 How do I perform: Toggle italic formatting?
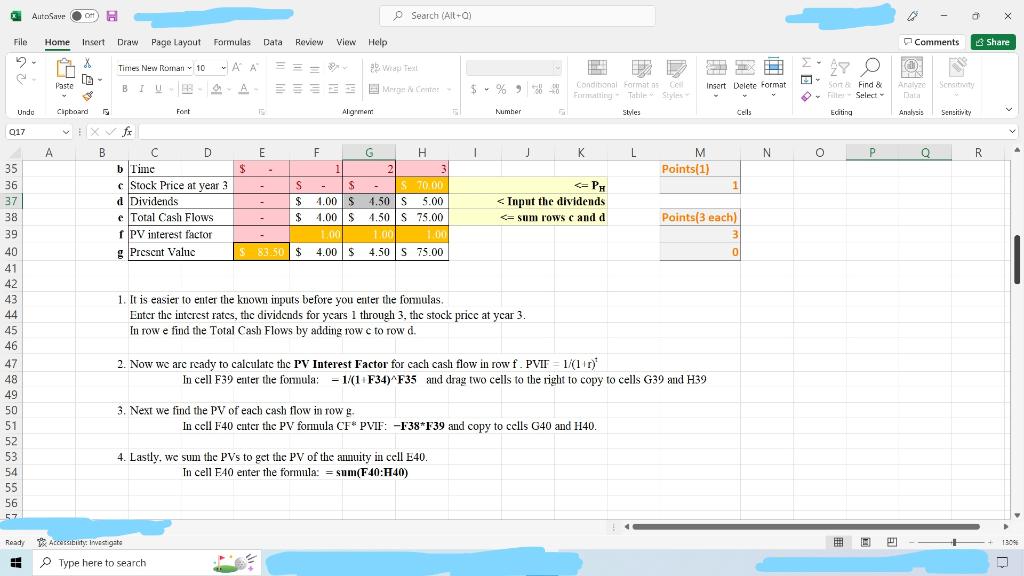tap(141, 89)
